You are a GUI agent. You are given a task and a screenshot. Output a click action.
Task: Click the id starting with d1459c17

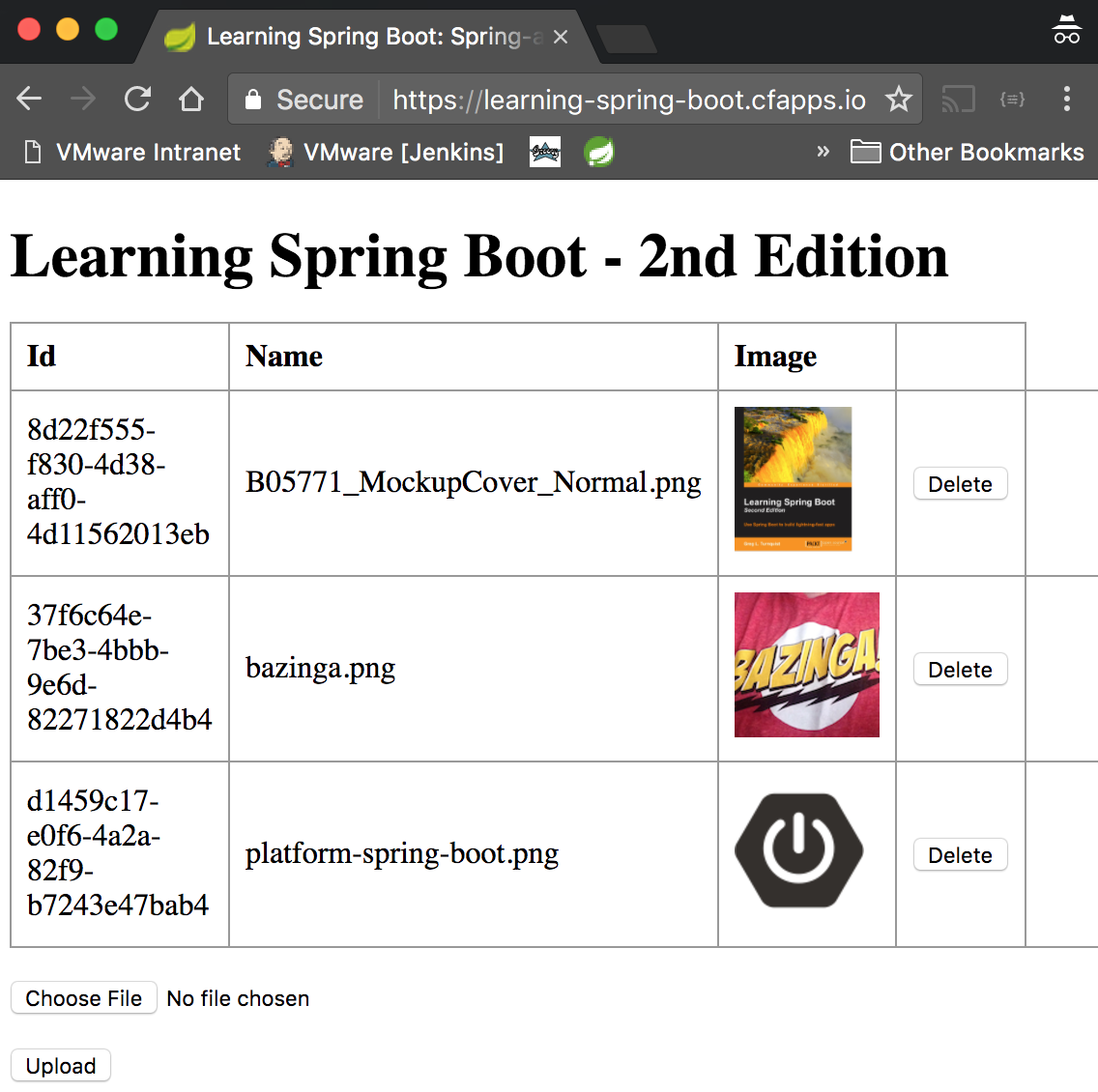click(118, 852)
